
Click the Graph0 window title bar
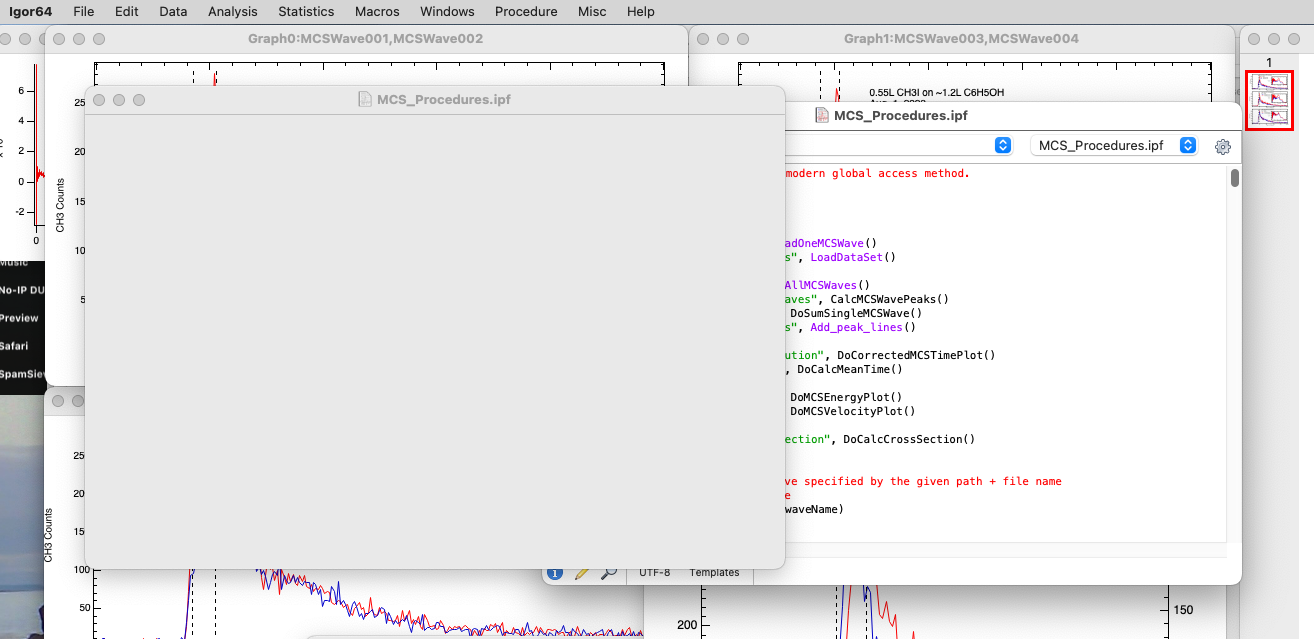366,39
